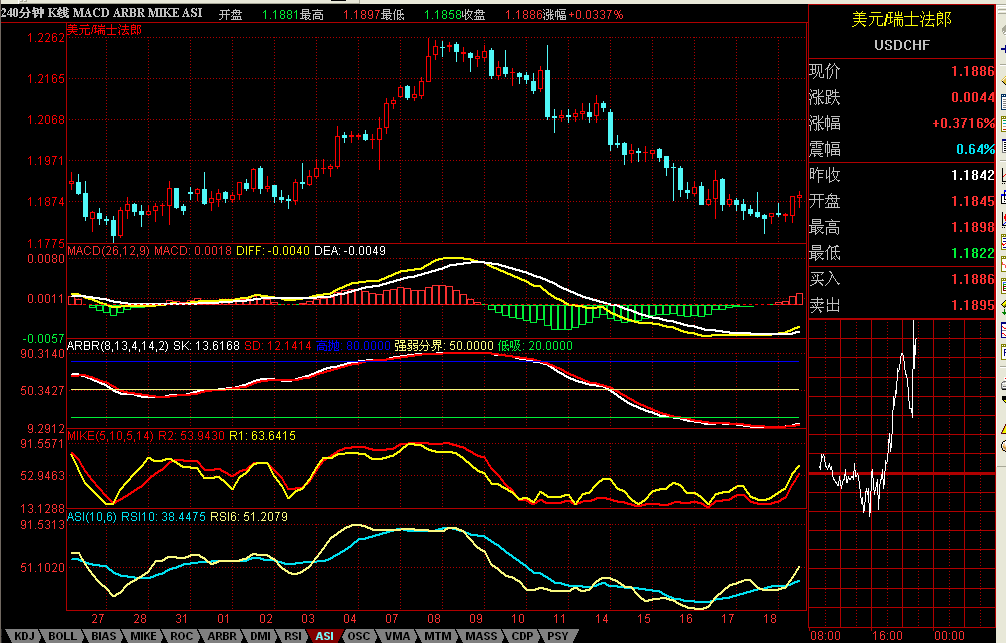Viewport: 1006px width, 643px height.
Task: Open the PSY indicator tab
Action: (x=558, y=635)
